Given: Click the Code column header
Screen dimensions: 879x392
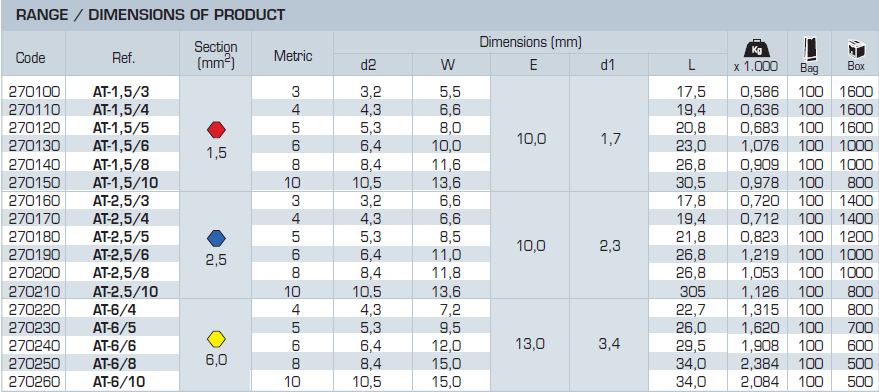Looking at the screenshot, I should pyautogui.click(x=31, y=58).
